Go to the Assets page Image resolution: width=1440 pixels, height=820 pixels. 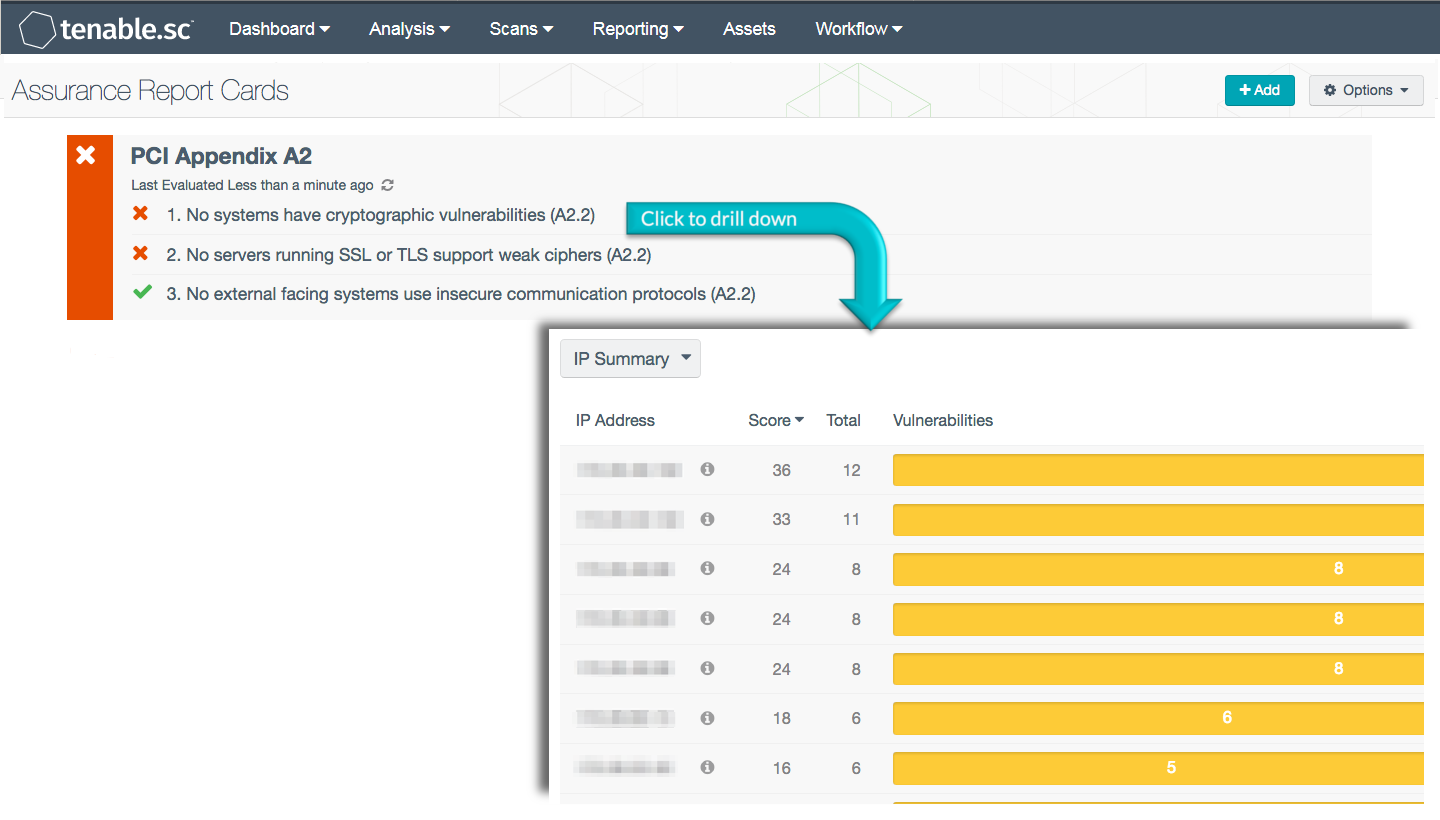pyautogui.click(x=749, y=29)
